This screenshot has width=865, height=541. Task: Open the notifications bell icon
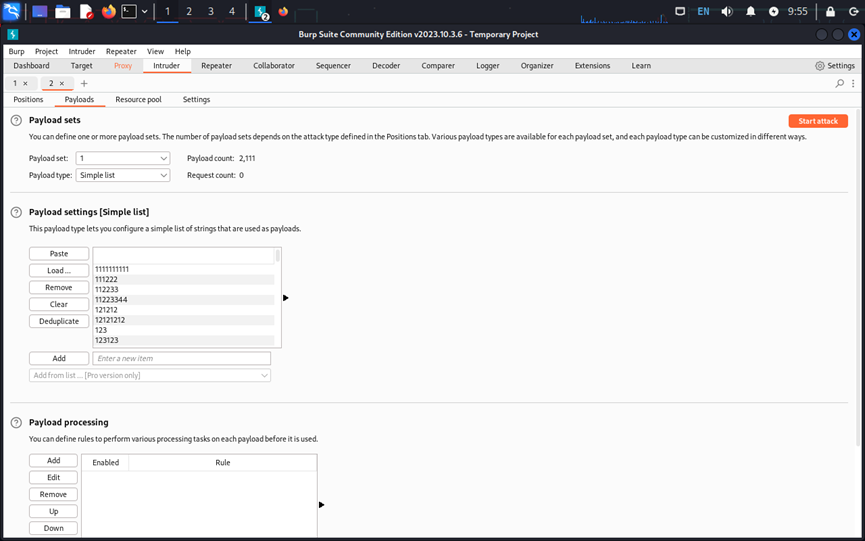(750, 11)
